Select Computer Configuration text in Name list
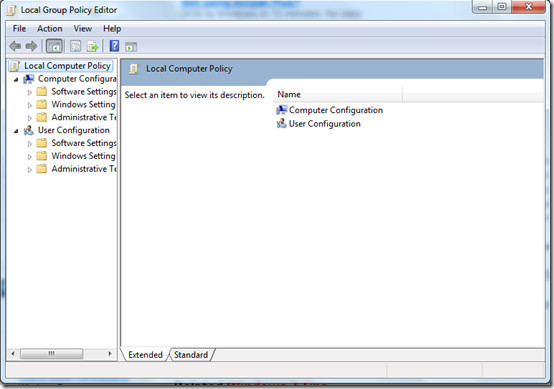This screenshot has height=389, width=554. [x=336, y=110]
